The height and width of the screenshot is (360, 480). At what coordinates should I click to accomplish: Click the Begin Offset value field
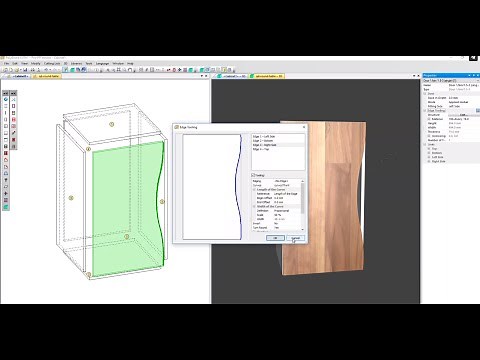[x=287, y=198]
